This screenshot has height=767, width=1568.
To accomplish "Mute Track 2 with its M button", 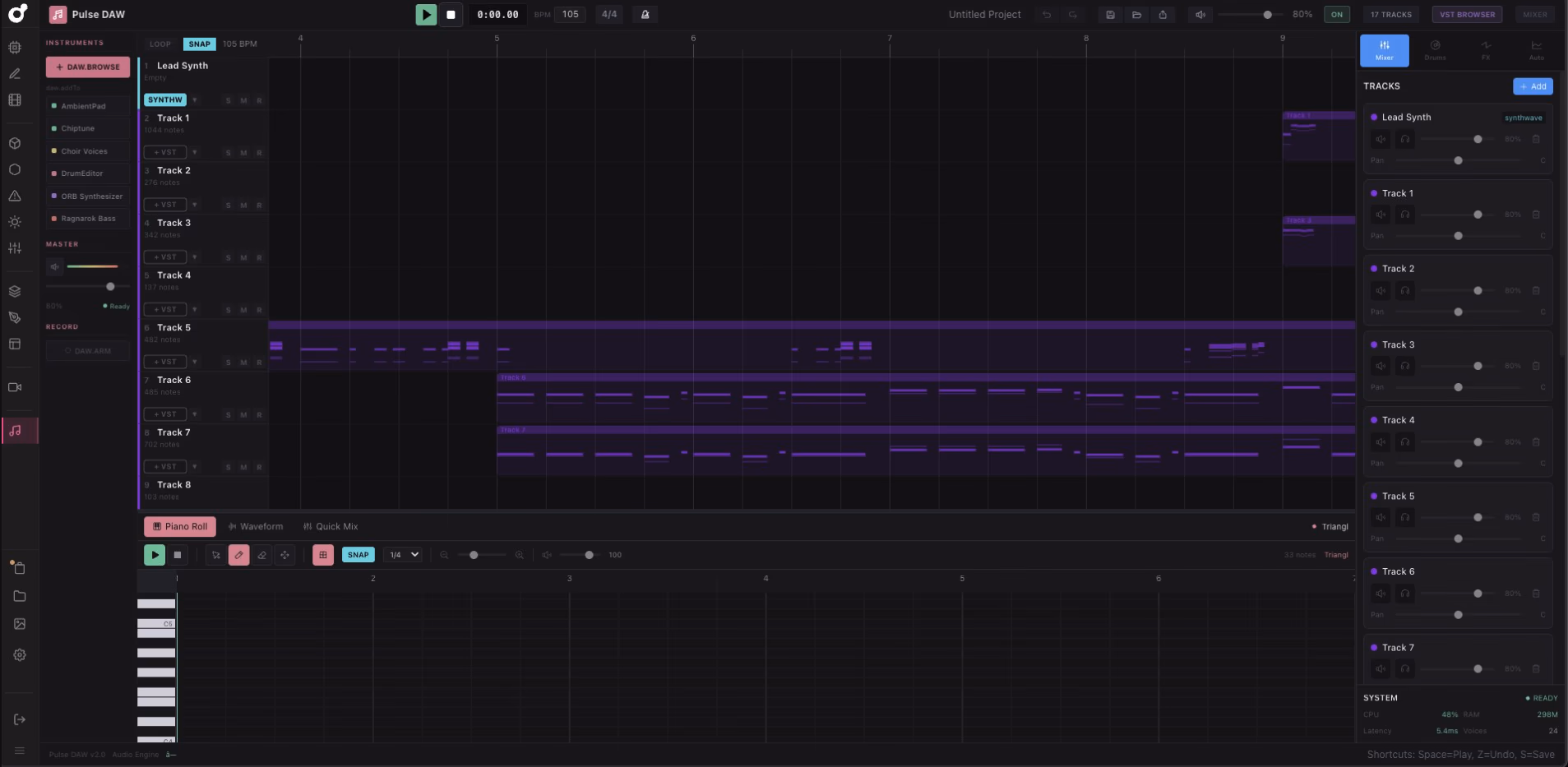I will 243,206.
